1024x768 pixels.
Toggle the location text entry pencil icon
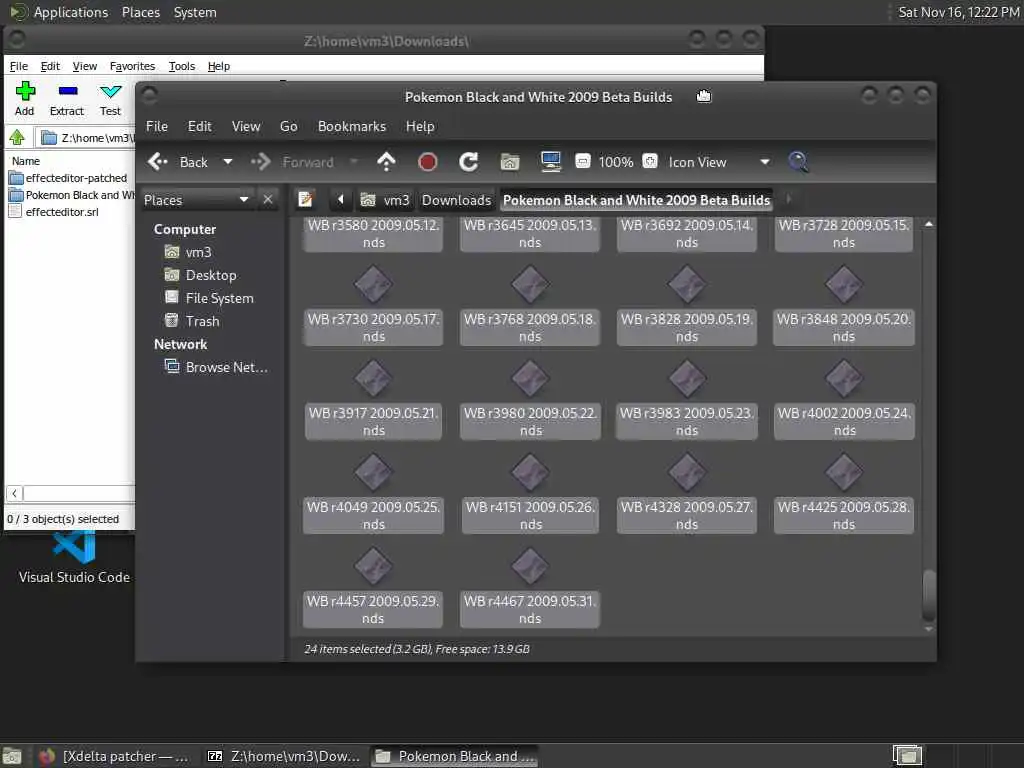pyautogui.click(x=306, y=199)
